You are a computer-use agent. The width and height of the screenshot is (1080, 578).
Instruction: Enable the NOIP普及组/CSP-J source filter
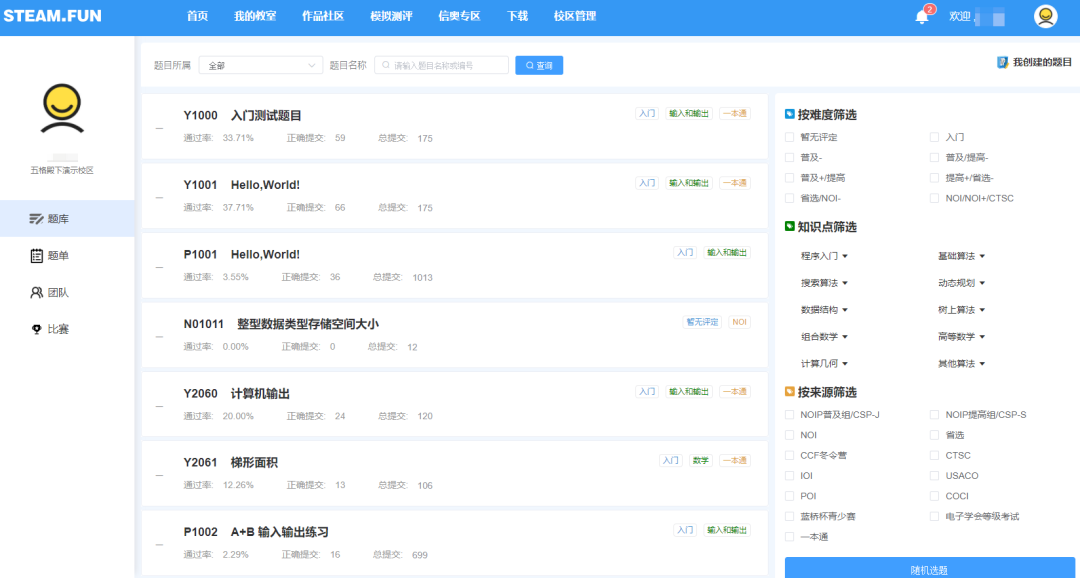click(790, 415)
